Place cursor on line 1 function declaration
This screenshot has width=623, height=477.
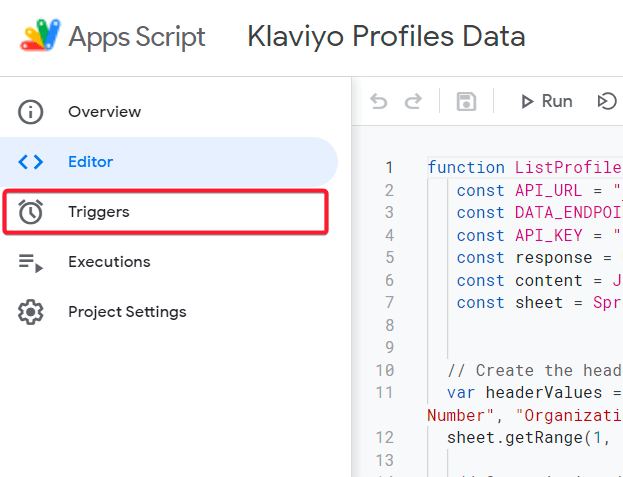click(524, 168)
